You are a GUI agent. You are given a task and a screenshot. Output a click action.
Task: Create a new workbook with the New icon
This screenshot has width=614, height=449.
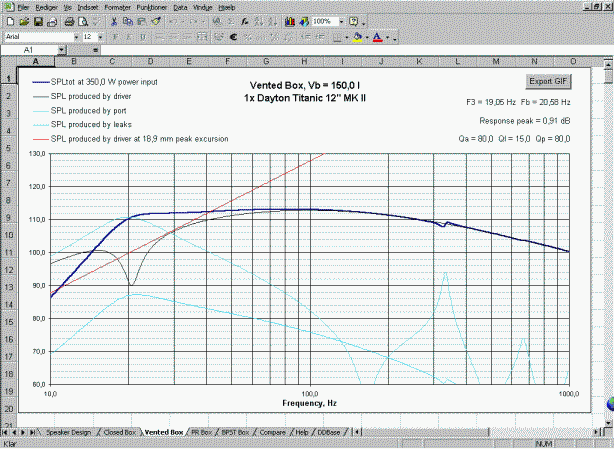[11, 22]
